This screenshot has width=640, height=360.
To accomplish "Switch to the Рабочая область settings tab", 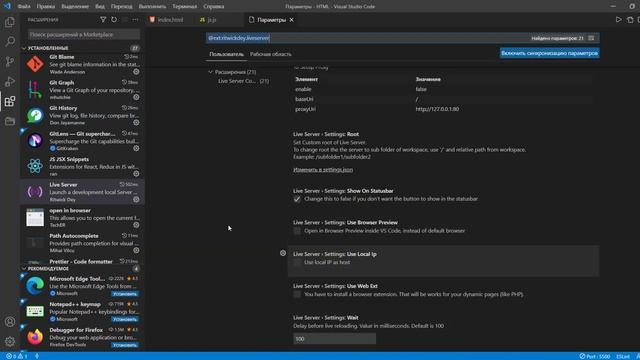I will click(271, 54).
